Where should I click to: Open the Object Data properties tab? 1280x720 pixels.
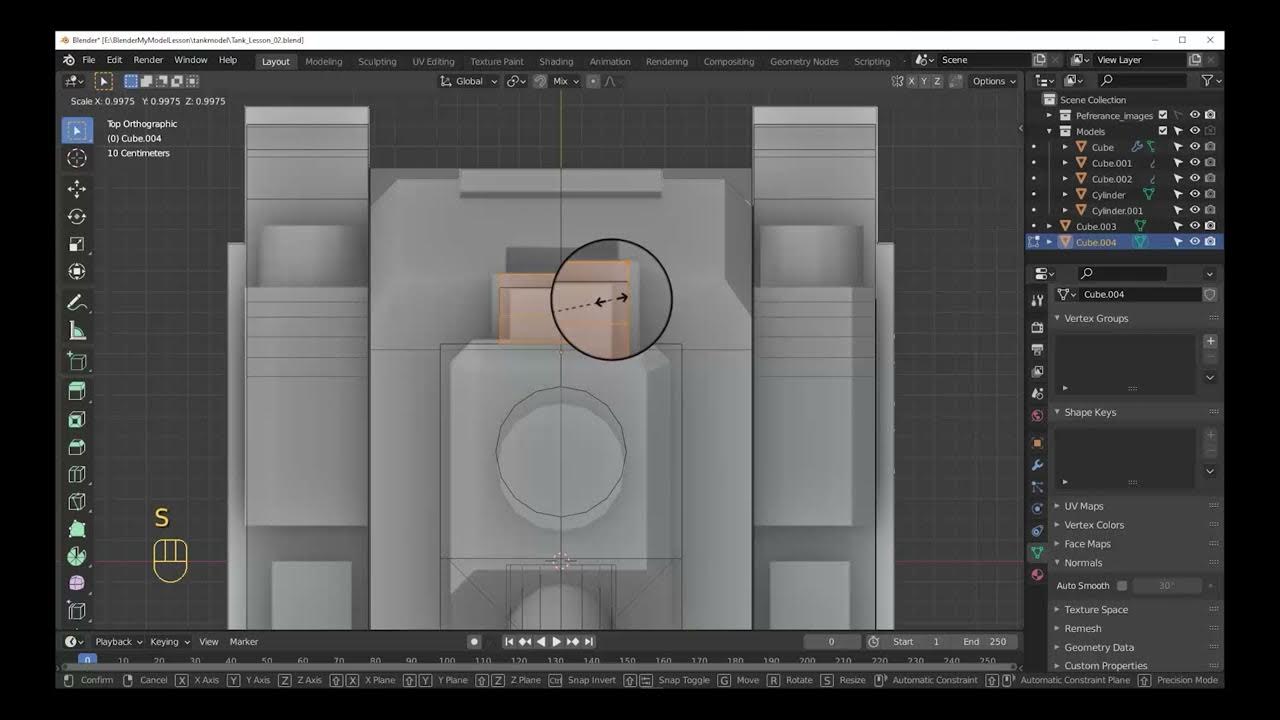[x=1037, y=552]
